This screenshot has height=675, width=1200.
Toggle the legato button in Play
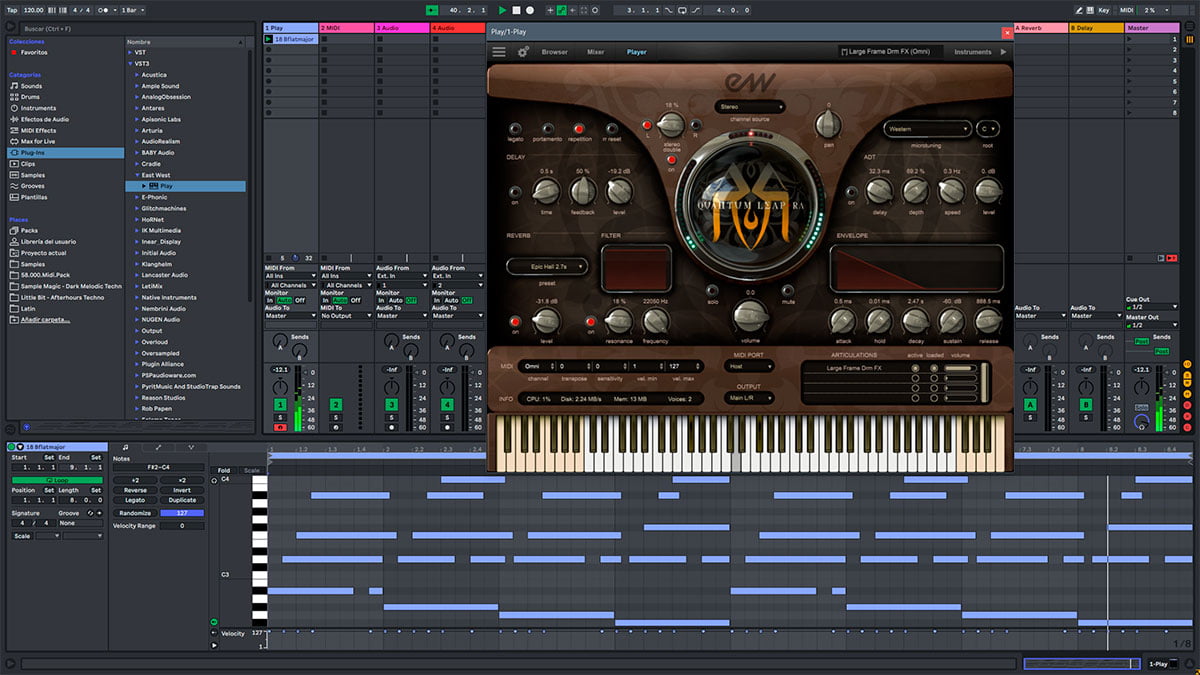(515, 129)
